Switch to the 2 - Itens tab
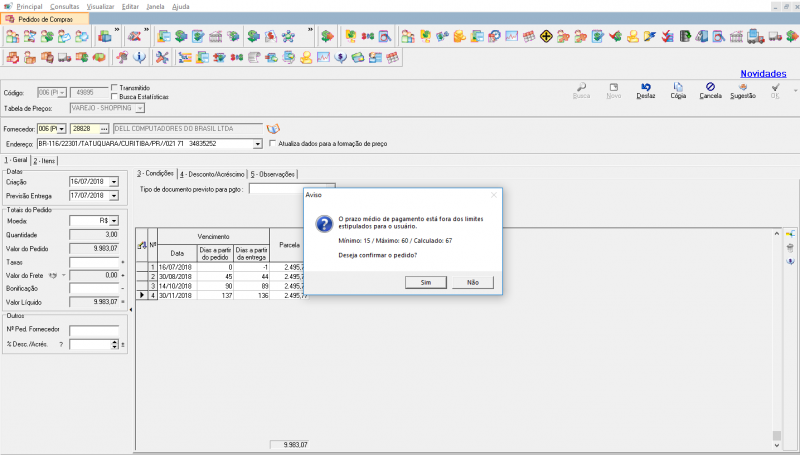This screenshot has height=455, width=800. (45, 160)
